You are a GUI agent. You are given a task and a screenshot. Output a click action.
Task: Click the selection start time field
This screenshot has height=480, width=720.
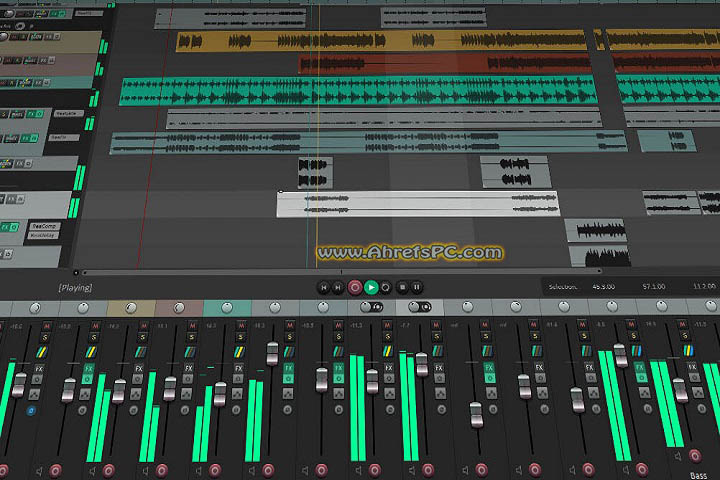click(x=603, y=287)
